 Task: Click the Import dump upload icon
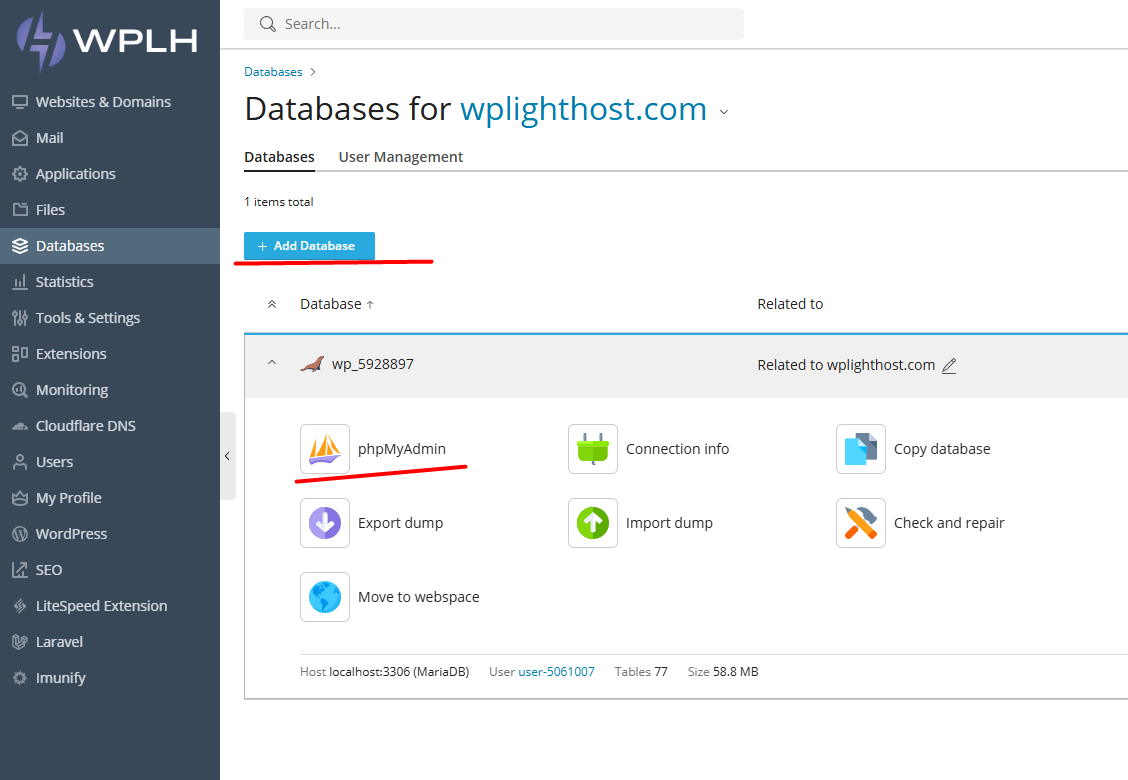(593, 523)
